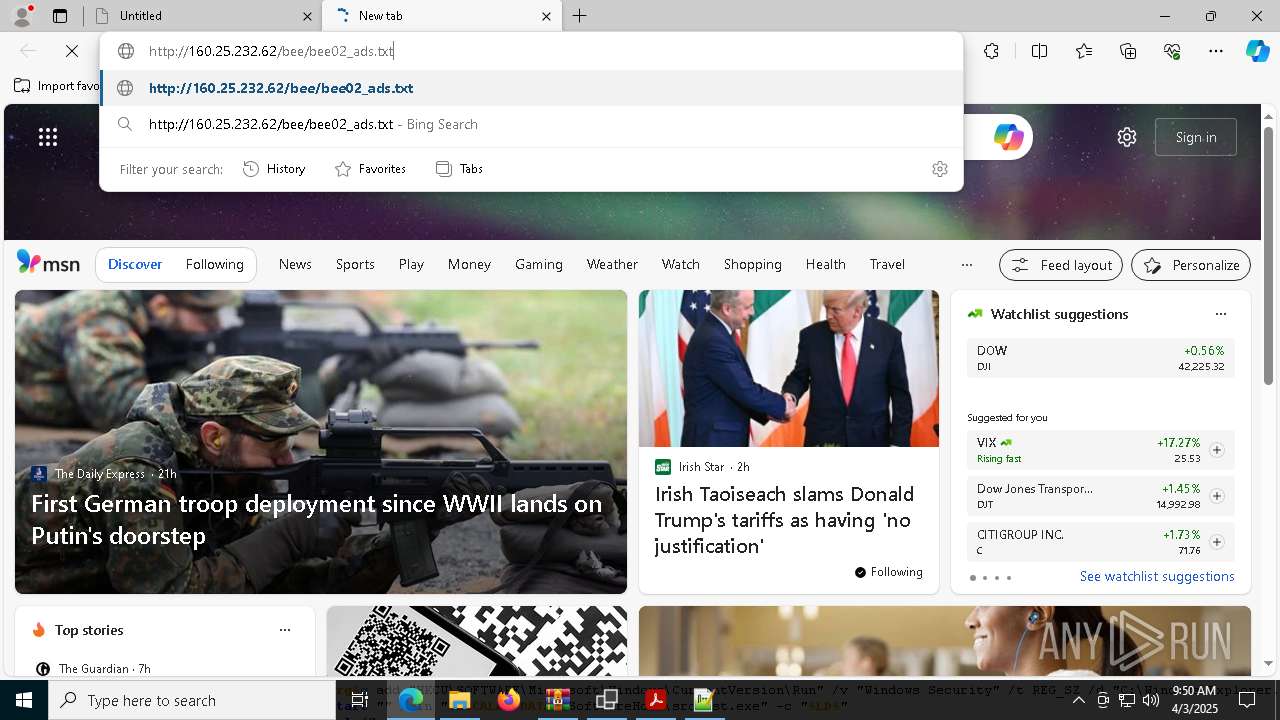Select the Bing Search suggestion

pos(531,124)
